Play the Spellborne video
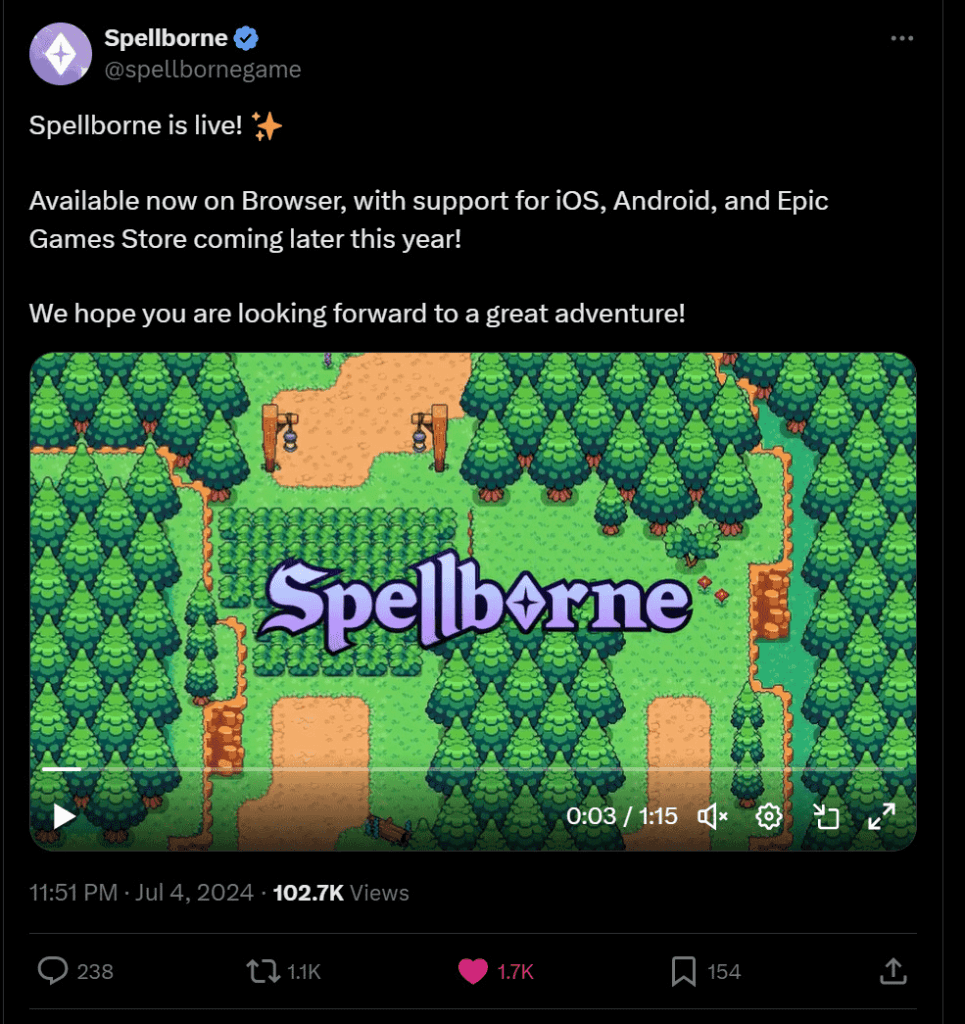 pos(64,816)
